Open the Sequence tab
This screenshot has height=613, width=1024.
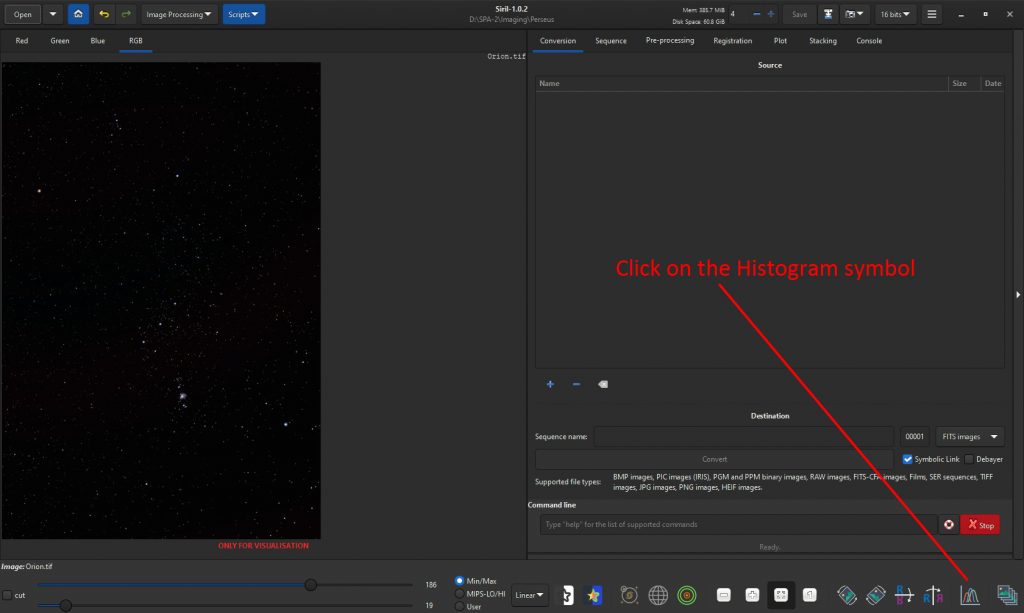pos(611,40)
